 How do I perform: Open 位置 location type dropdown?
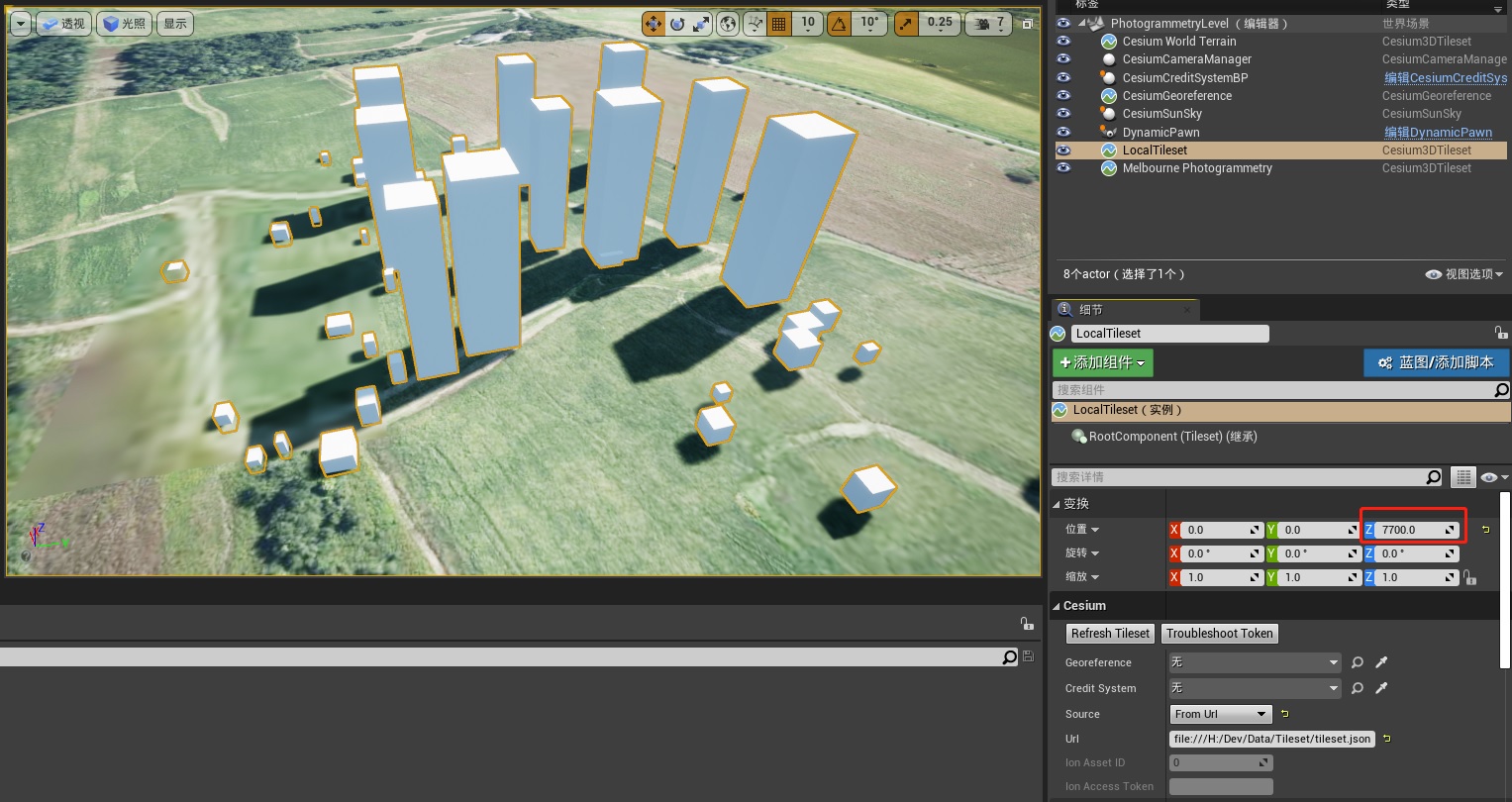pyautogui.click(x=1082, y=530)
